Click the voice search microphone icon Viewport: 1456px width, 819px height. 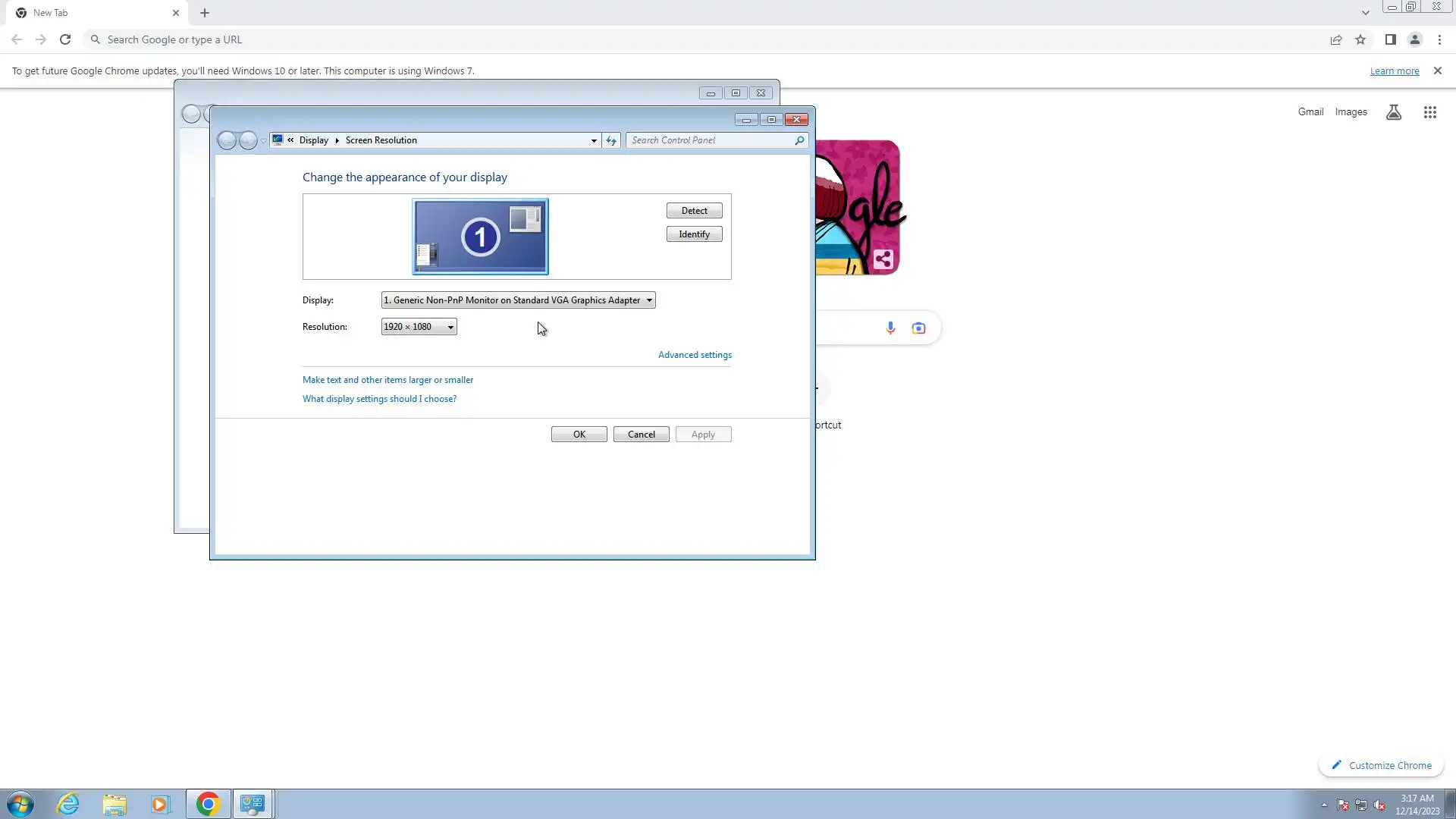(890, 328)
